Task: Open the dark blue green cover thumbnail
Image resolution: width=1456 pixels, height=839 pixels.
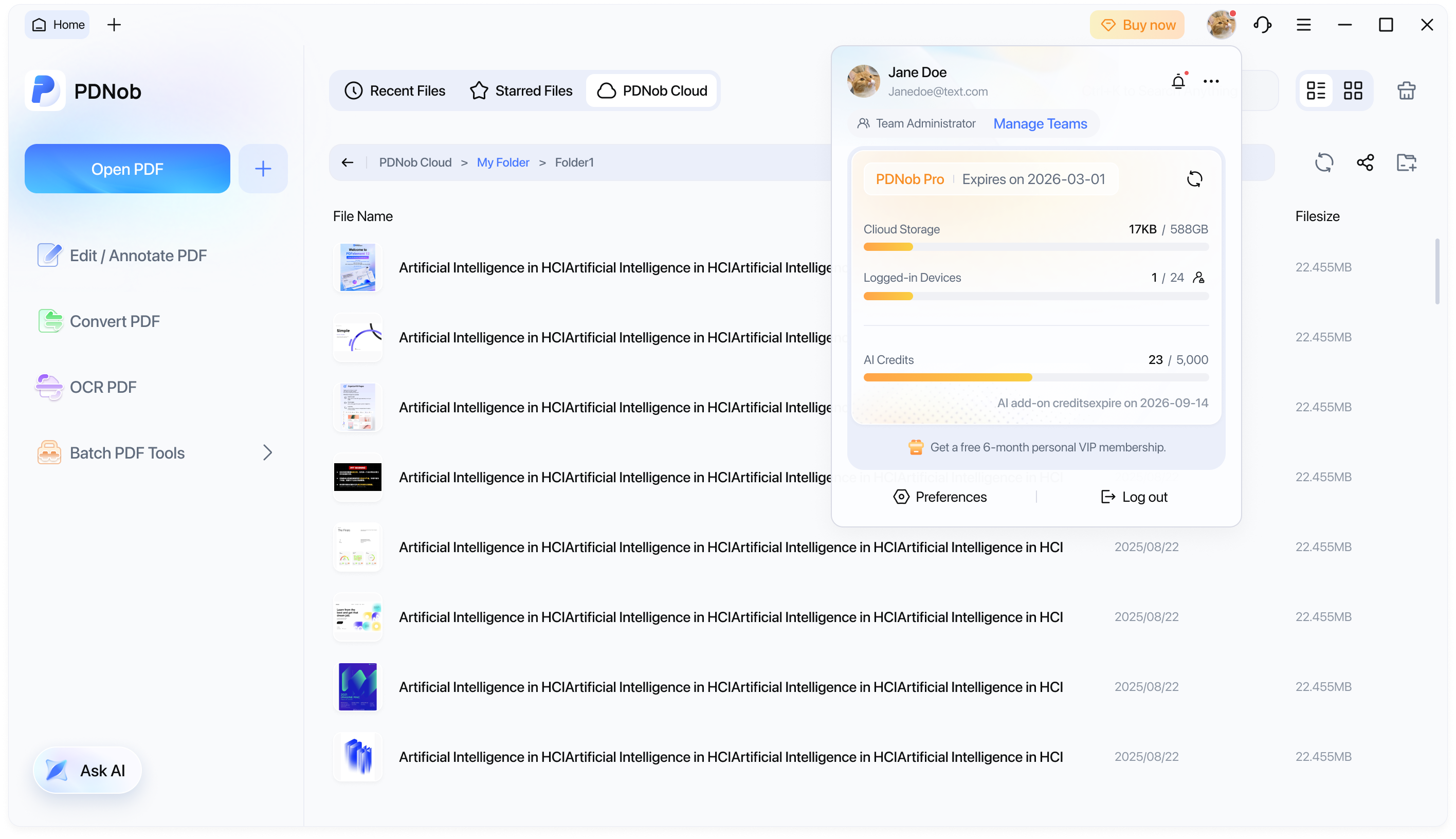Action: pyautogui.click(x=357, y=687)
